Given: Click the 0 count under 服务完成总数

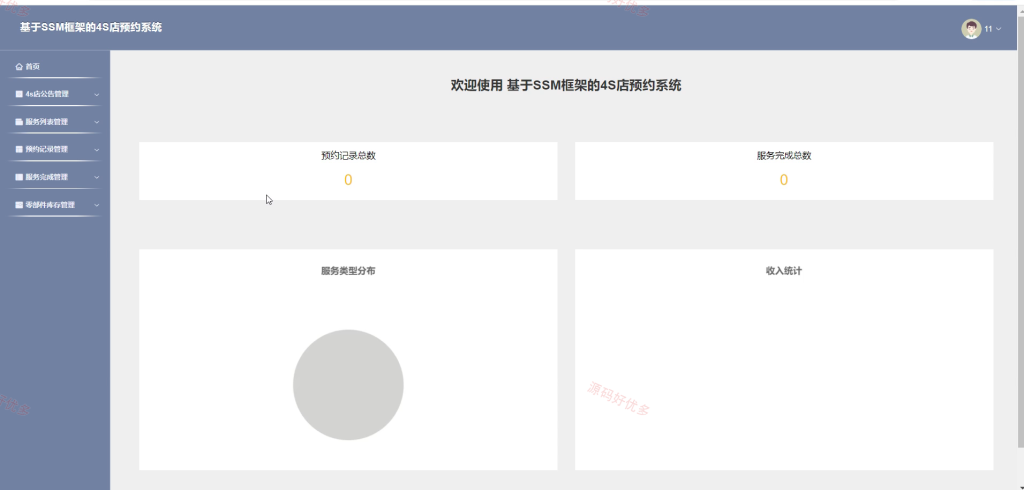Looking at the screenshot, I should point(784,180).
